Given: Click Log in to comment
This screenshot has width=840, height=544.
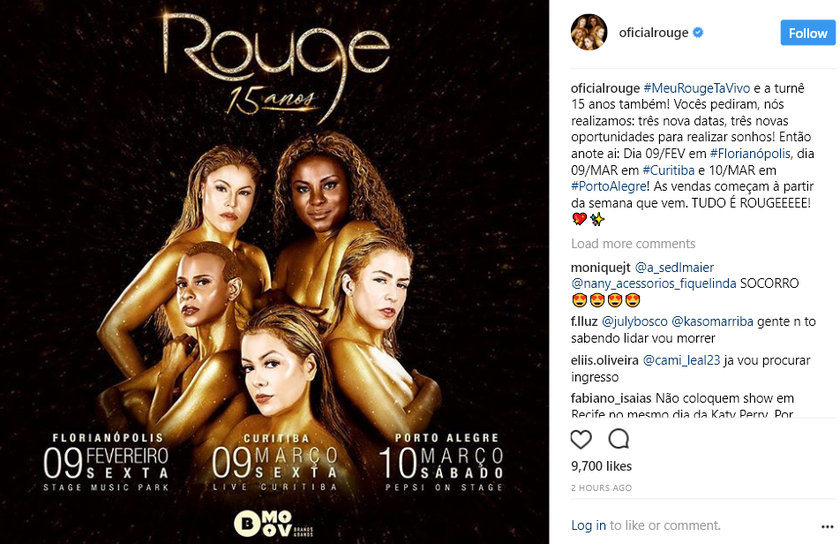Looking at the screenshot, I should tap(588, 525).
